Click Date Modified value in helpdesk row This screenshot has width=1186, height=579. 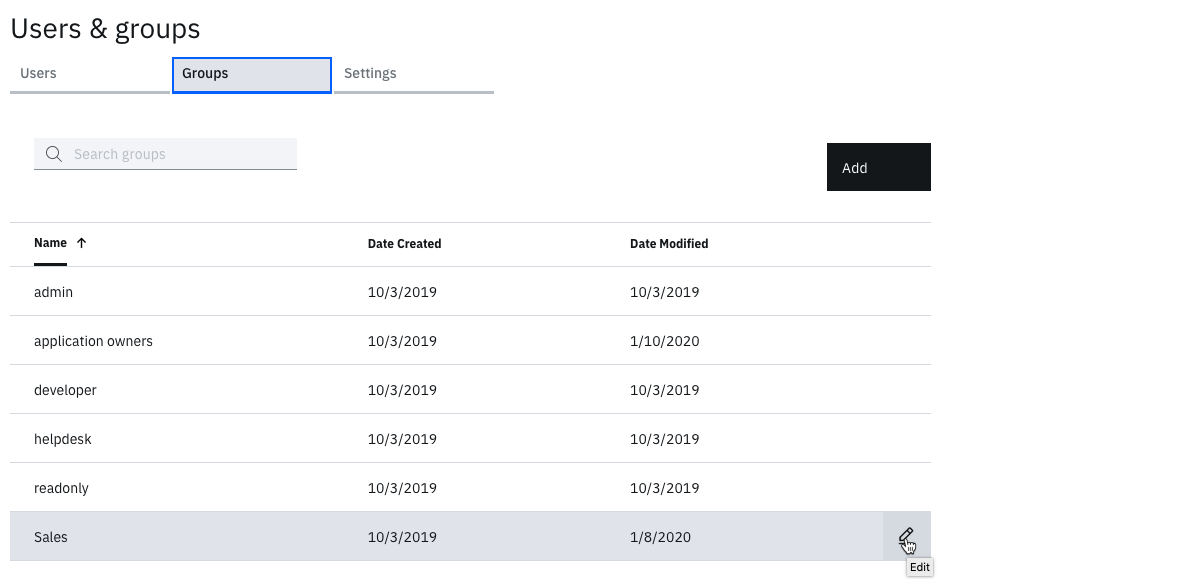[665, 439]
